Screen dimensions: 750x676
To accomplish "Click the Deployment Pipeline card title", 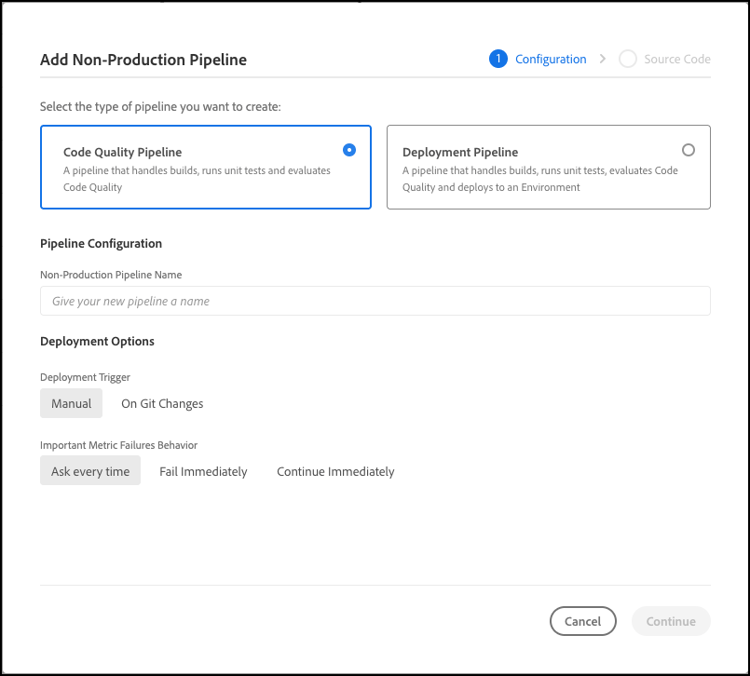I will 460,153.
